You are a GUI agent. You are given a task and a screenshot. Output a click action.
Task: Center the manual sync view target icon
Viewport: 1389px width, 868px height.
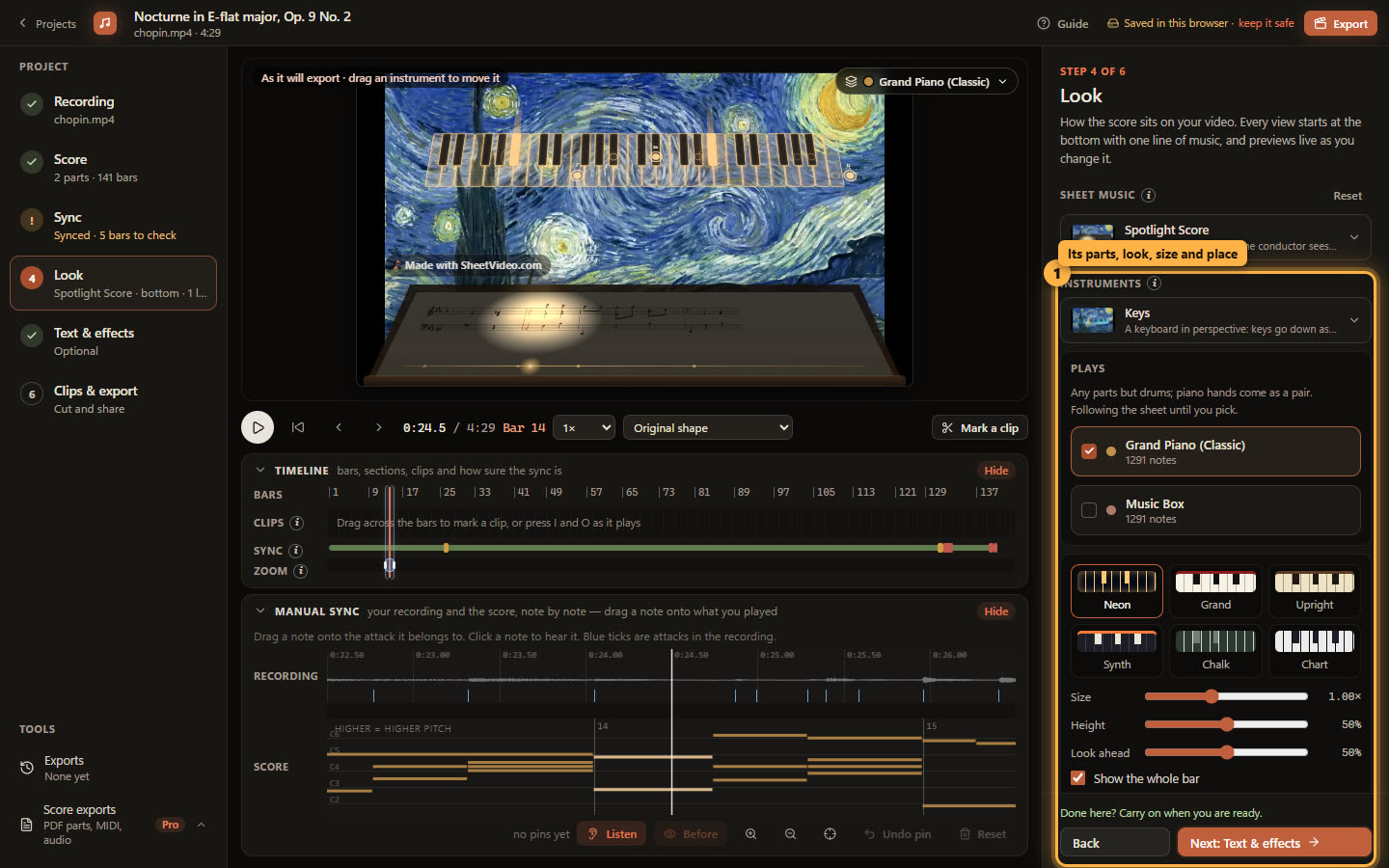pos(830,834)
